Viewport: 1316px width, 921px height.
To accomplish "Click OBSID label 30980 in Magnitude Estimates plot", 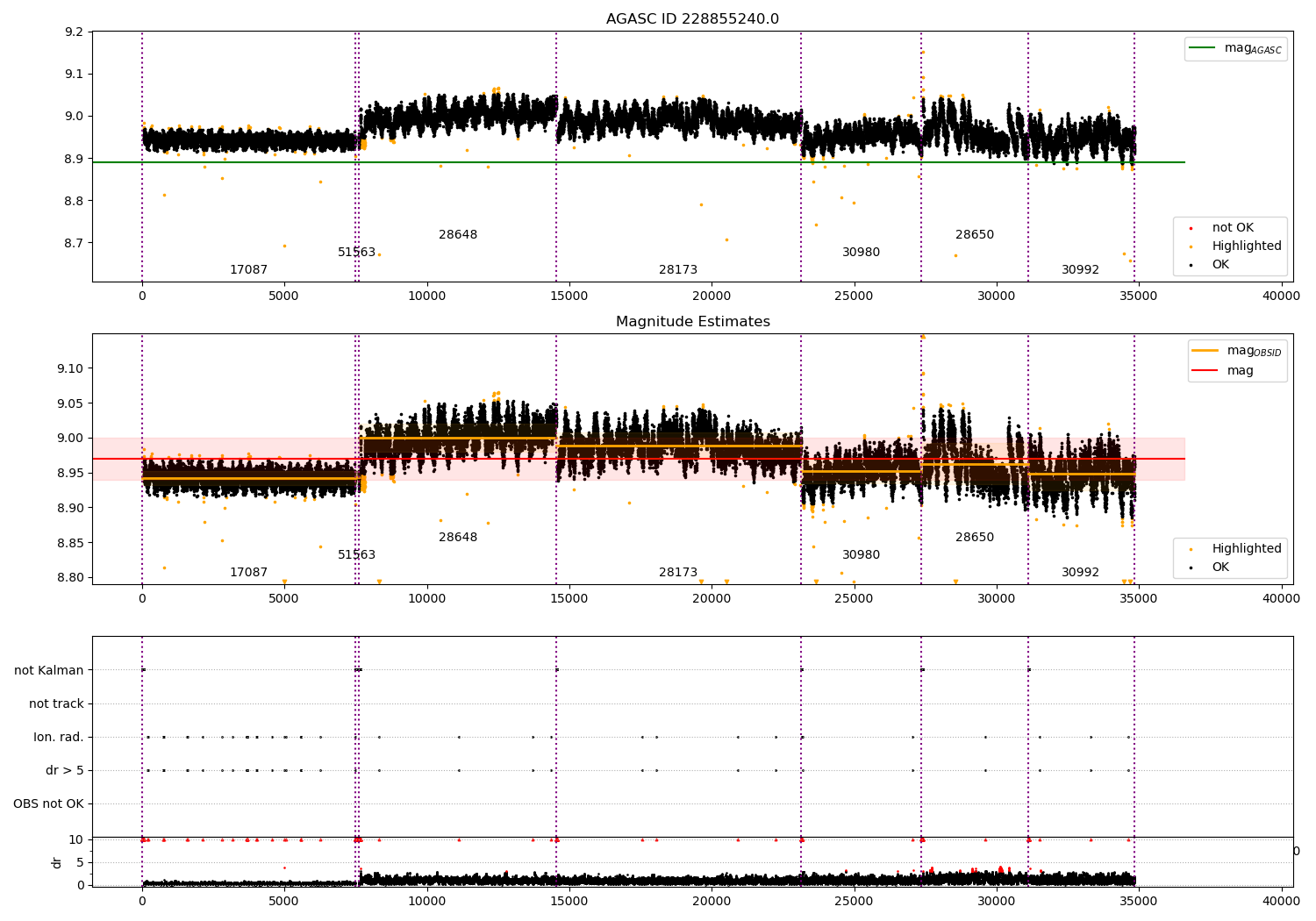I will pos(861,555).
